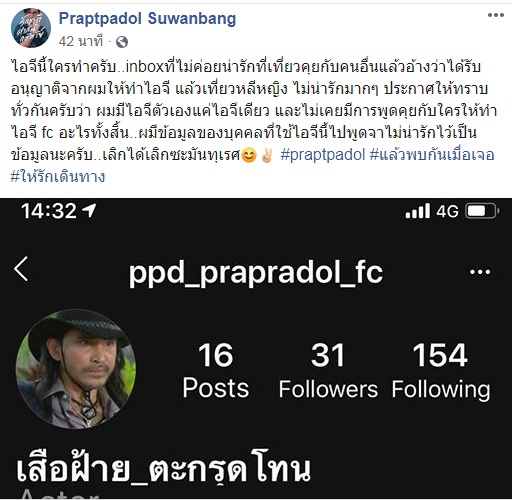Image resolution: width=512 pixels, height=500 pixels.
Task: Open the Praptpadol Suwanbang name link
Action: click(147, 19)
